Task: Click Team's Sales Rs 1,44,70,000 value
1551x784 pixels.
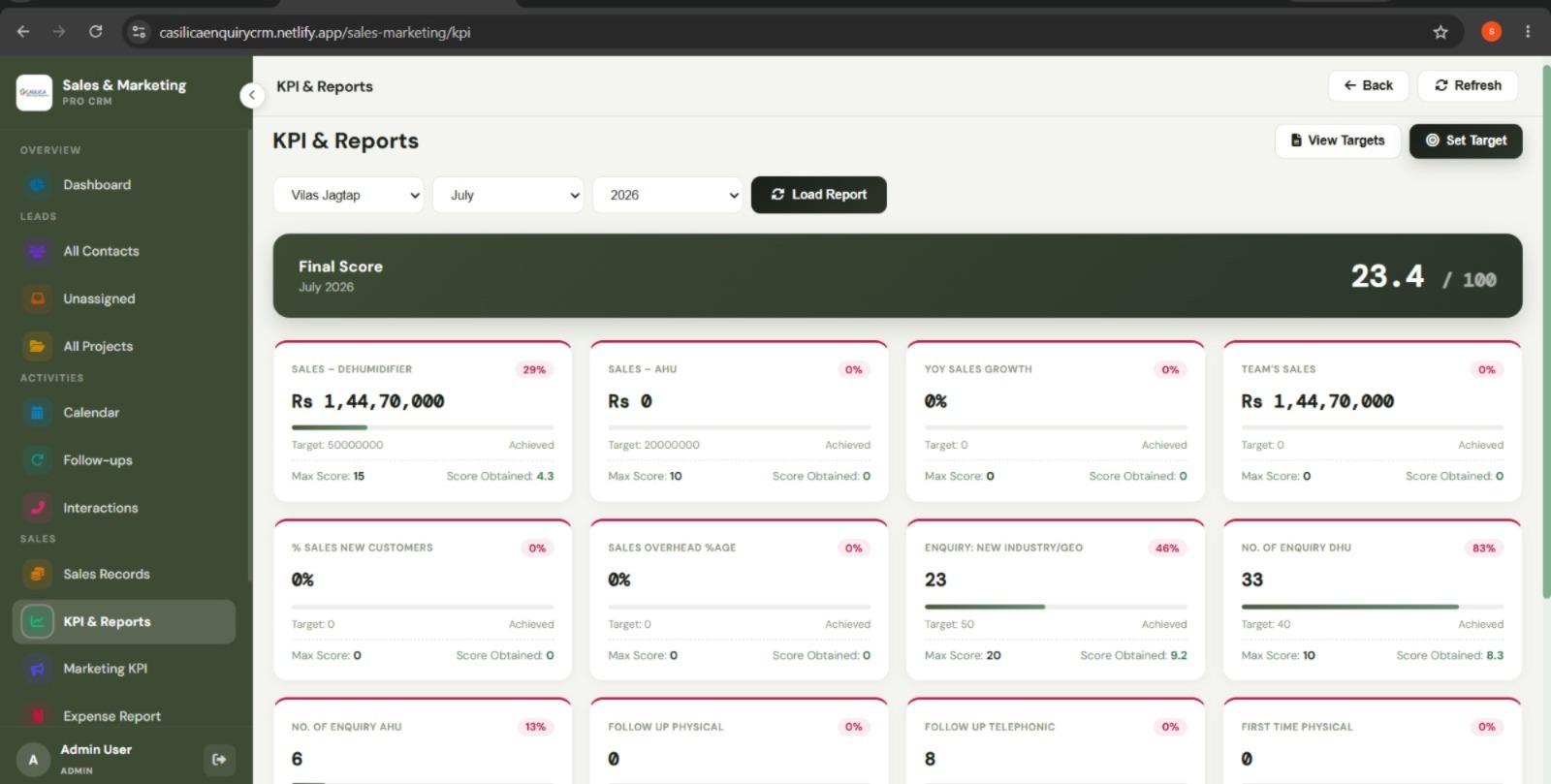Action: pyautogui.click(x=1317, y=401)
